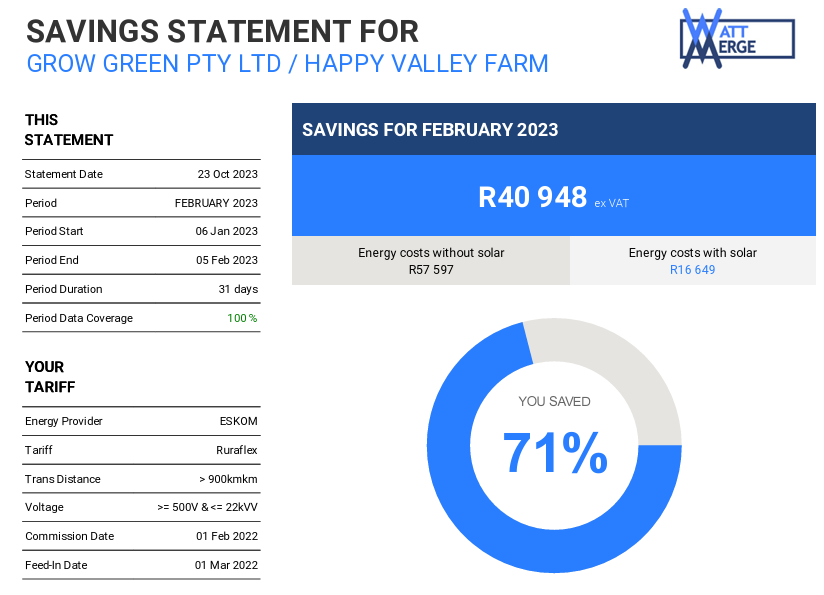Click the This Statement section heading
Screen dimensions: 824x595
tap(69, 130)
